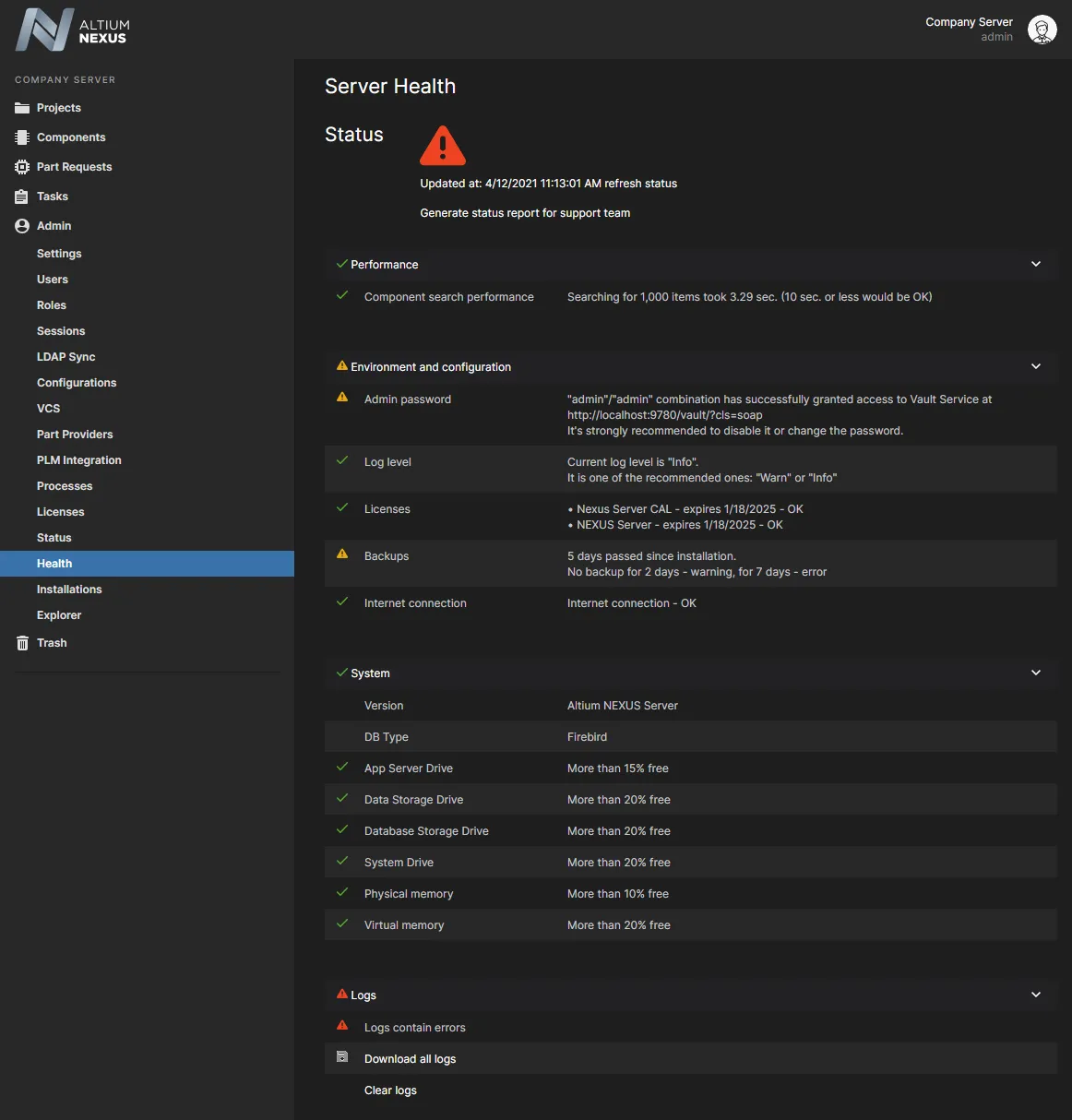Click the Clear logs link
The height and width of the screenshot is (1120, 1072).
point(390,1090)
